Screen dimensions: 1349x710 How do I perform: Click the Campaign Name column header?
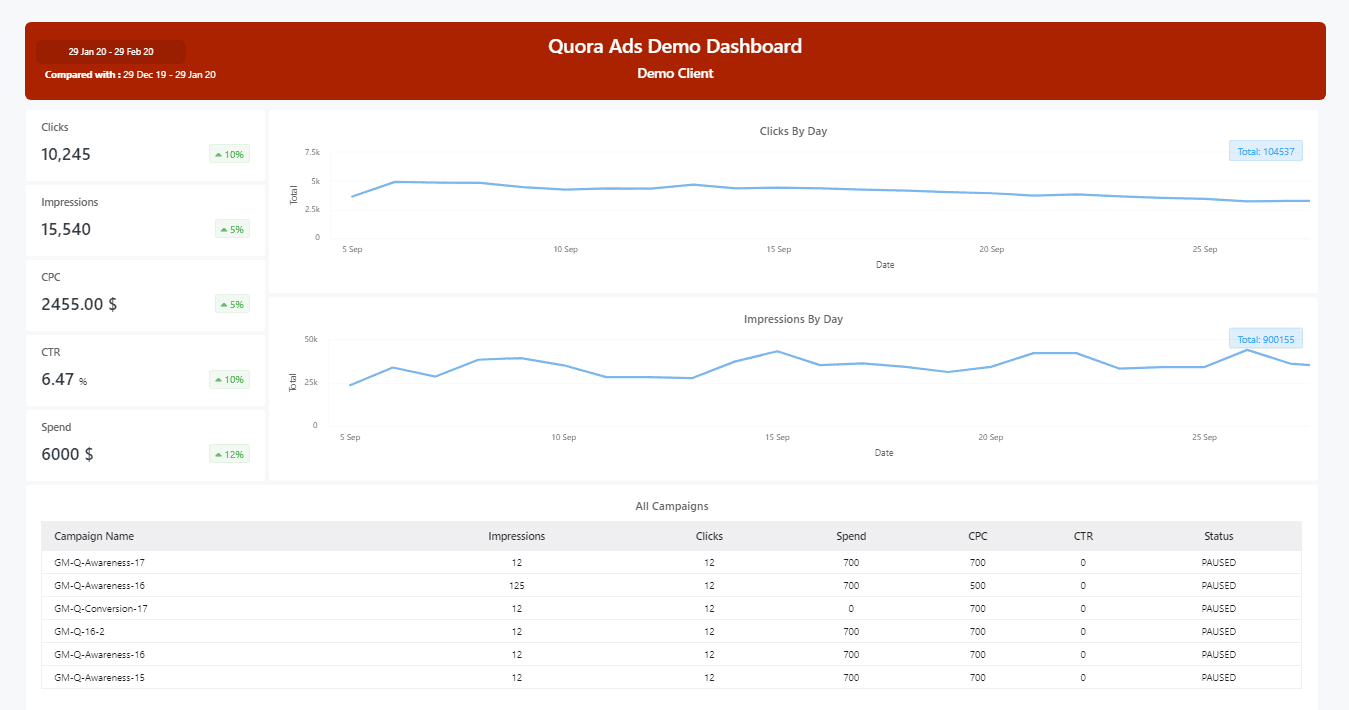click(94, 536)
